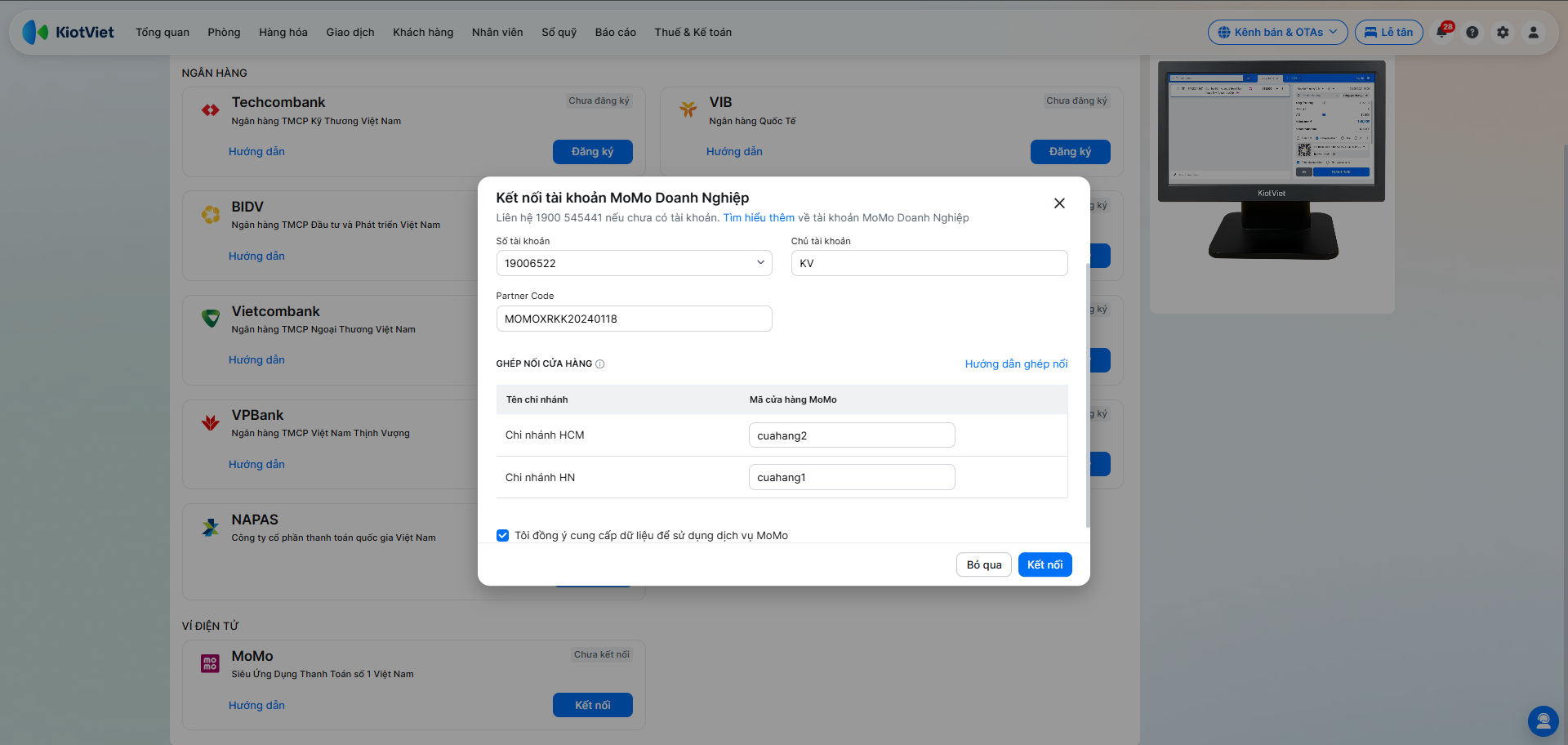Screen dimensions: 1568x745
Task: Open the Khách hàng menu
Action: click(423, 32)
